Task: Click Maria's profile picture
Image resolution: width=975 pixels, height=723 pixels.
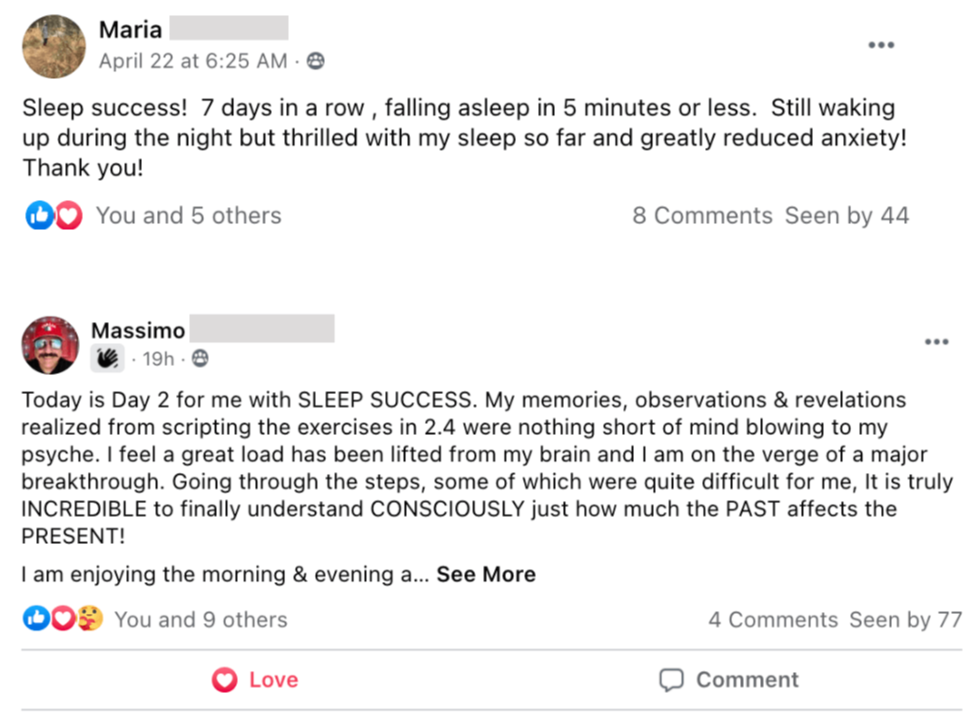Action: tap(54, 46)
